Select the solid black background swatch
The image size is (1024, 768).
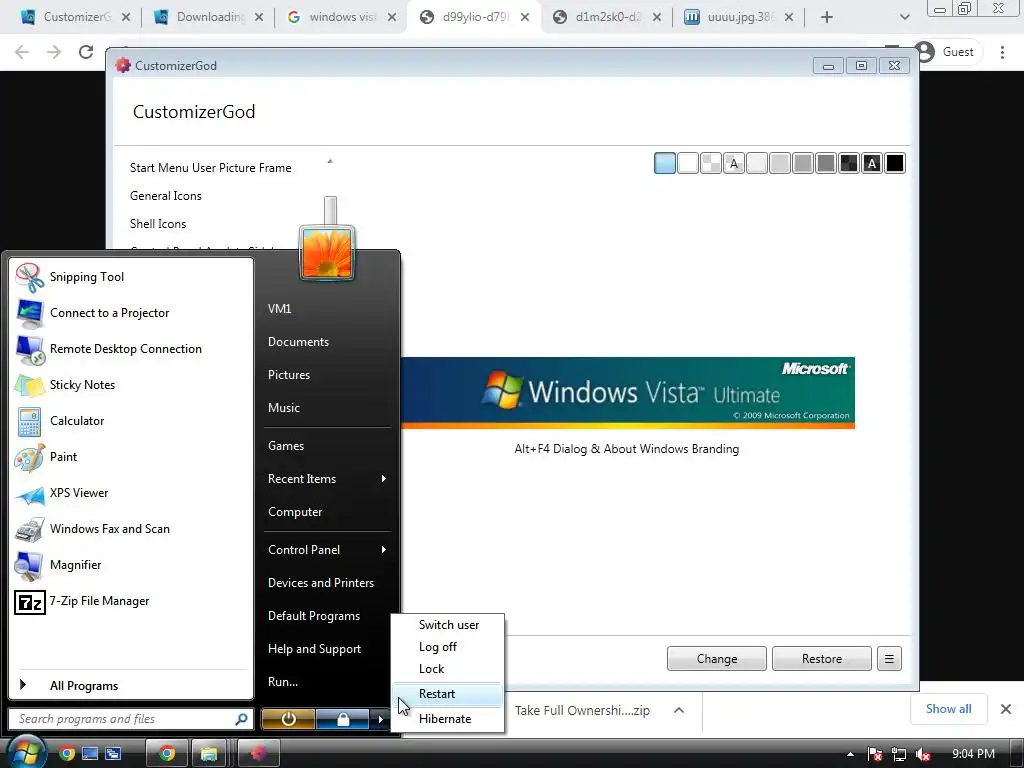(x=895, y=163)
